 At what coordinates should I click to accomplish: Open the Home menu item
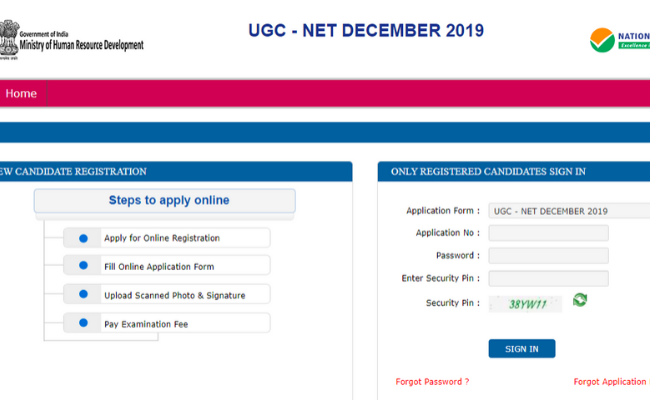pyautogui.click(x=21, y=94)
